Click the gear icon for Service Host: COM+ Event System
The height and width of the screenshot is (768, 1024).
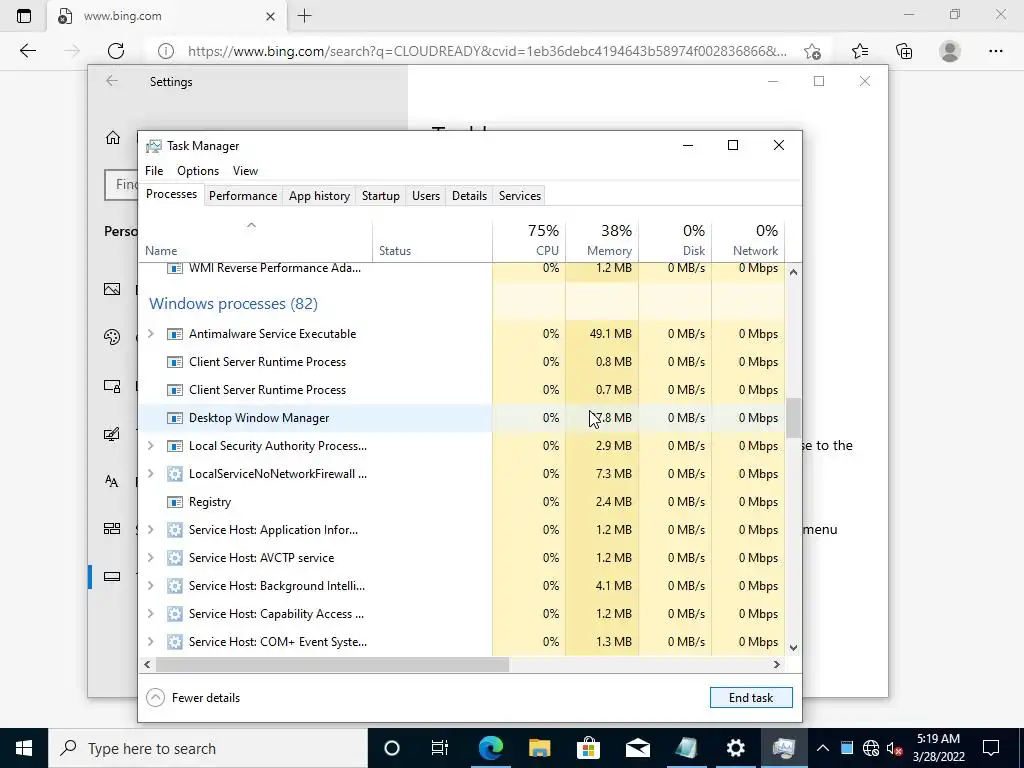pyautogui.click(x=174, y=642)
